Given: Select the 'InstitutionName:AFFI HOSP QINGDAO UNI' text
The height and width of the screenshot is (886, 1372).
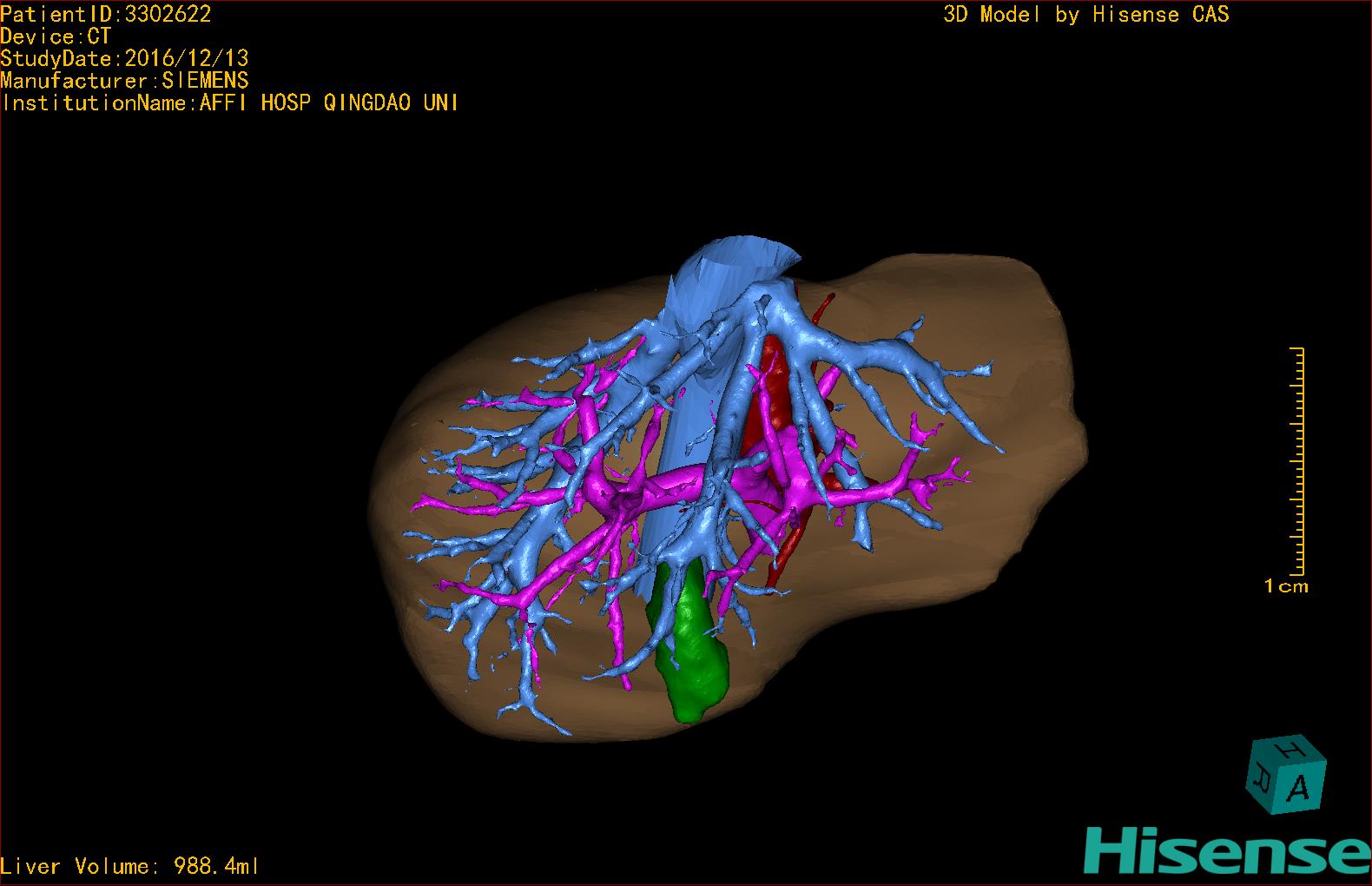Looking at the screenshot, I should [x=230, y=103].
